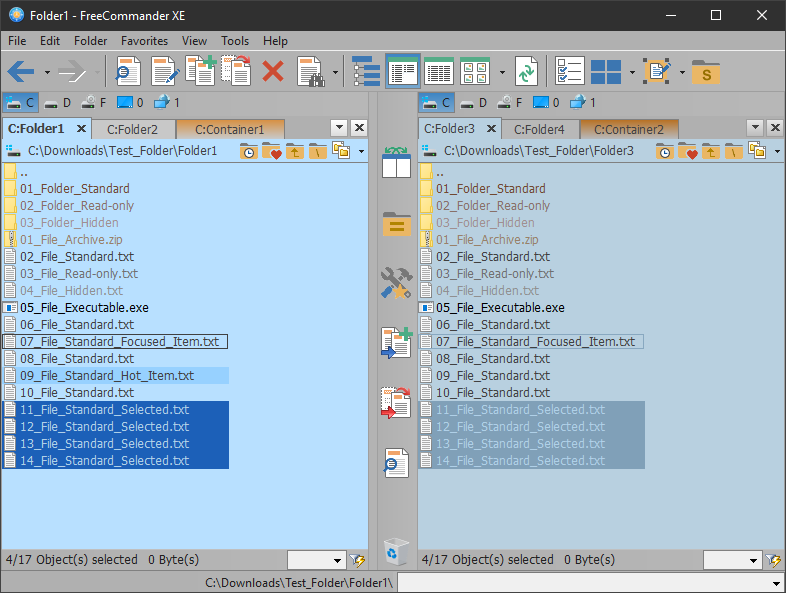The width and height of the screenshot is (786, 593).
Task: Select drive F in left panel
Action: coord(94,103)
